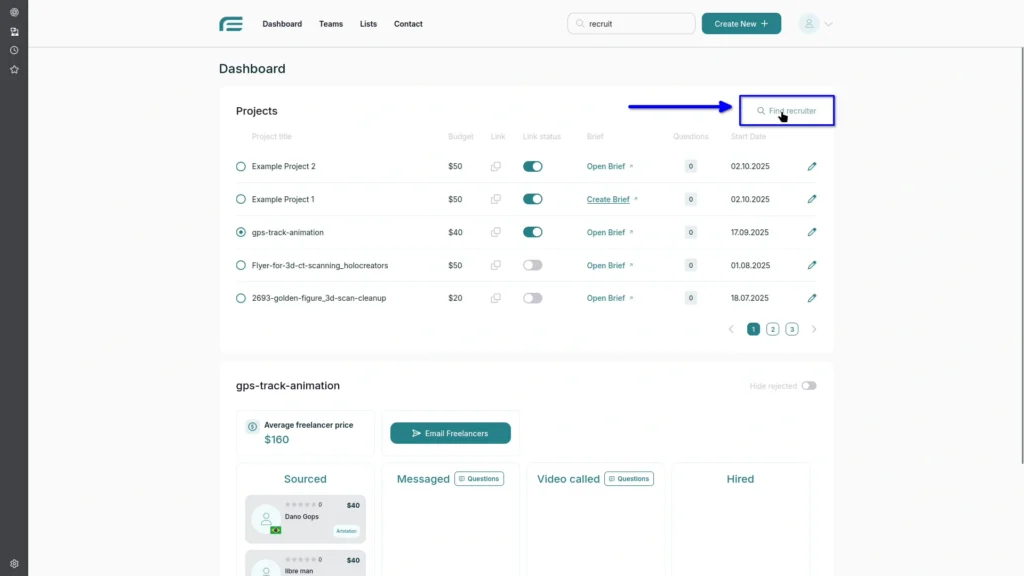Select the star icon in the left sidebar
The width and height of the screenshot is (1024, 576).
pyautogui.click(x=13, y=69)
